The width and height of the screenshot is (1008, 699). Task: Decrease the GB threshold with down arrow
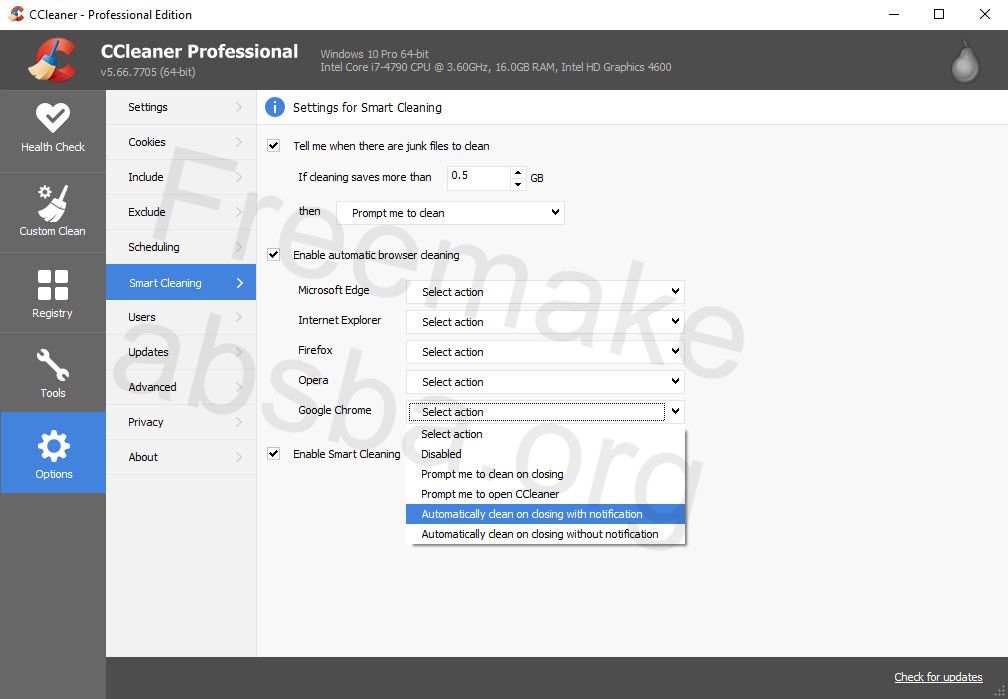pos(518,184)
